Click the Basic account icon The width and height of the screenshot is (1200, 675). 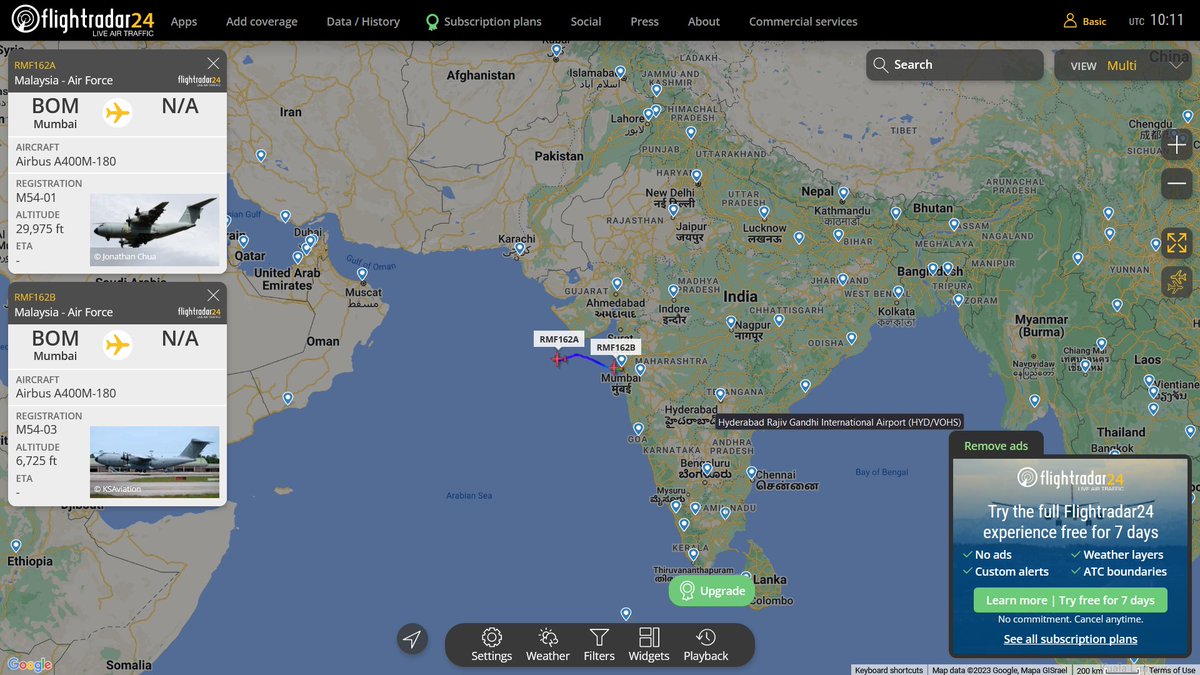tap(1085, 21)
